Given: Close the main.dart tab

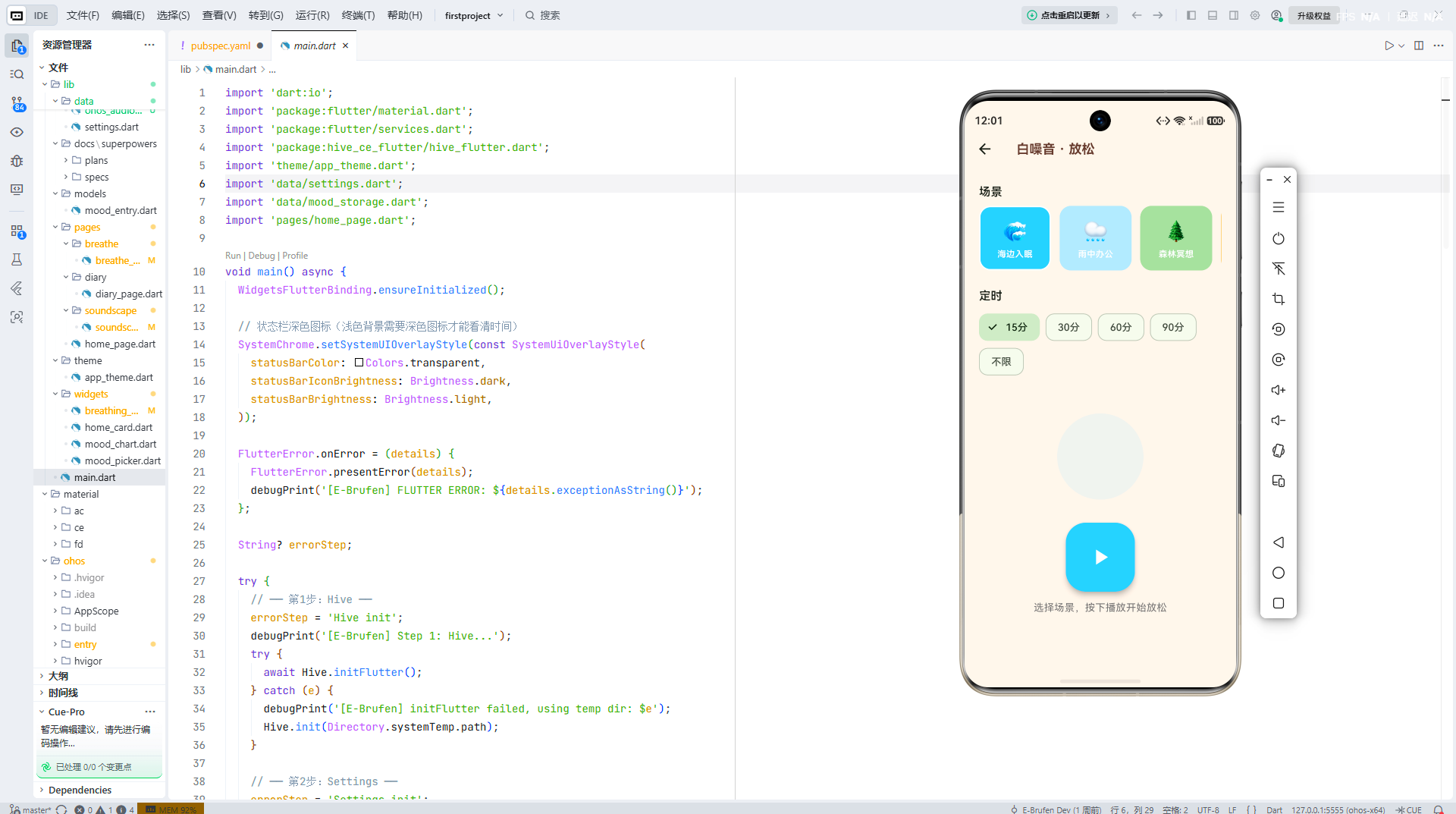Looking at the screenshot, I should click(345, 46).
